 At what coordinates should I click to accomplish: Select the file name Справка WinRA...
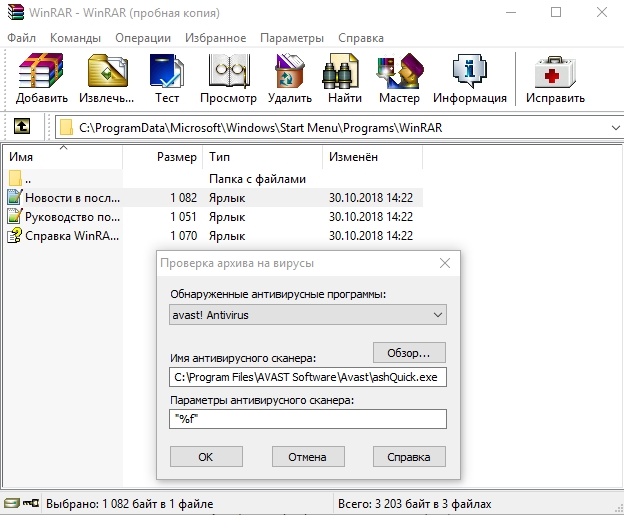click(72, 236)
